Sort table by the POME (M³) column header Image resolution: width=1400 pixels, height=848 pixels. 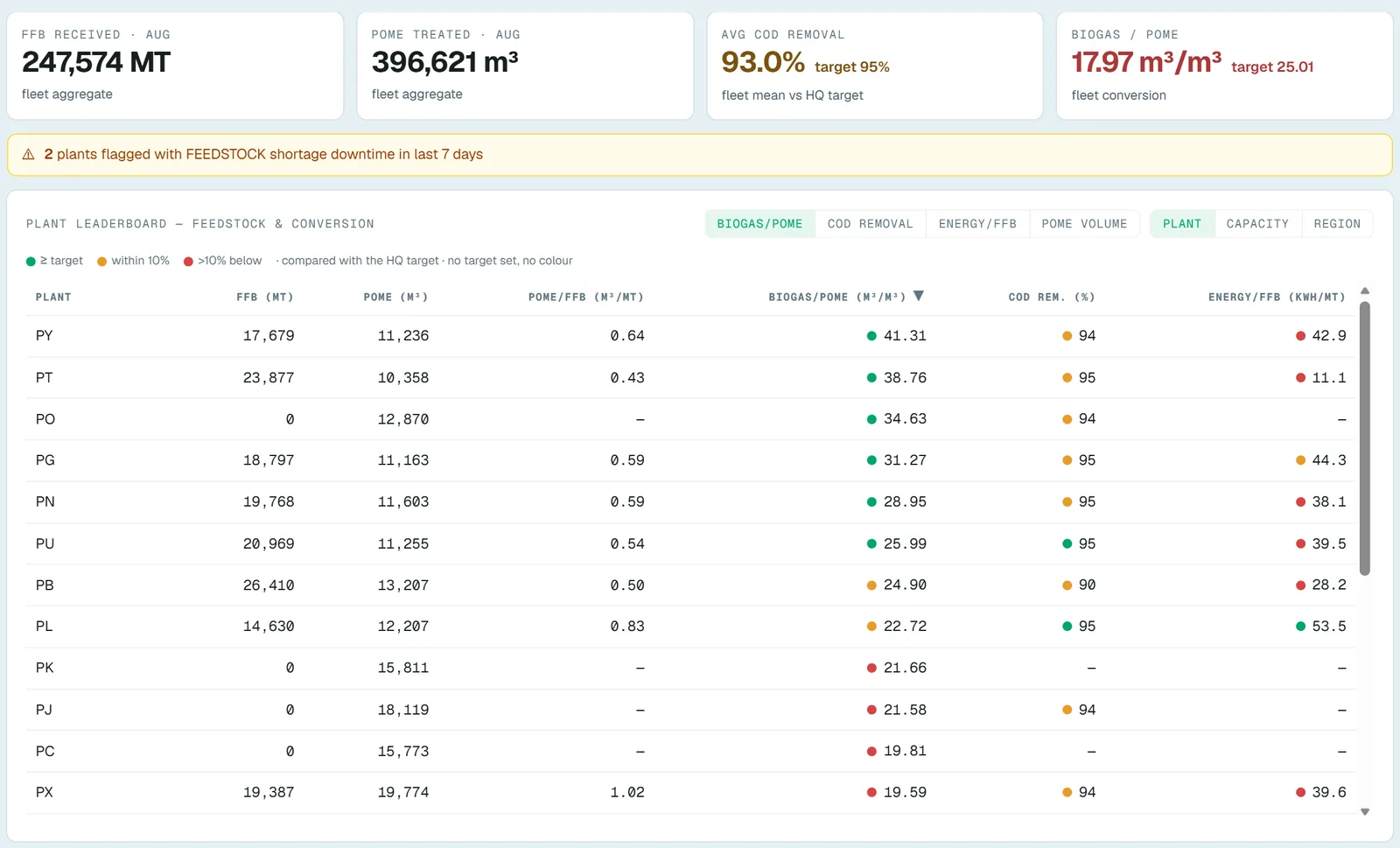click(x=395, y=298)
